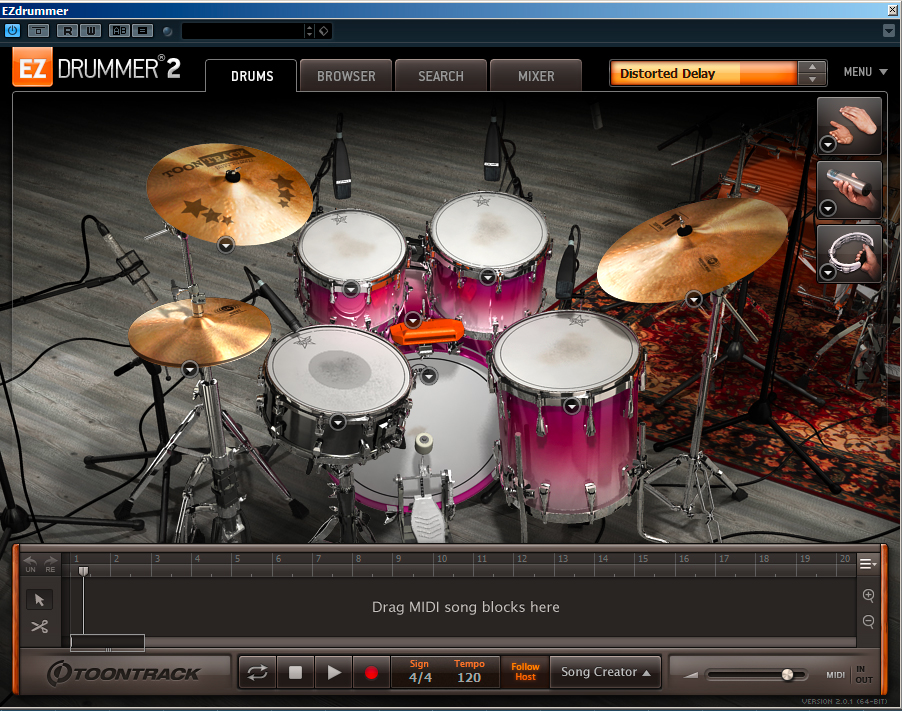Click the host toolbar button left of R
902x711 pixels.
click(39, 30)
